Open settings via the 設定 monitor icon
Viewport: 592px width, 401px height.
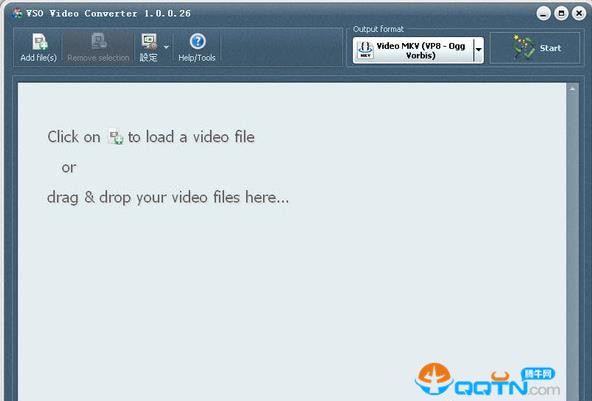[149, 42]
